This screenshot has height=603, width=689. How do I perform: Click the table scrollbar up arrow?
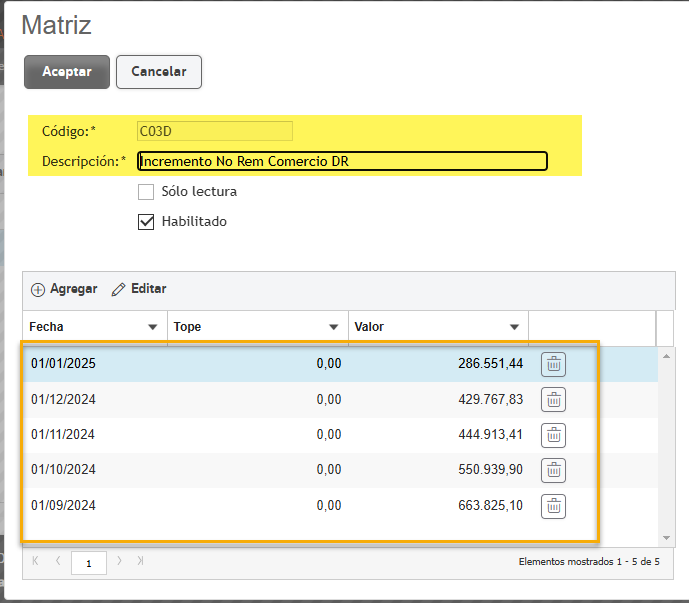(x=667, y=356)
